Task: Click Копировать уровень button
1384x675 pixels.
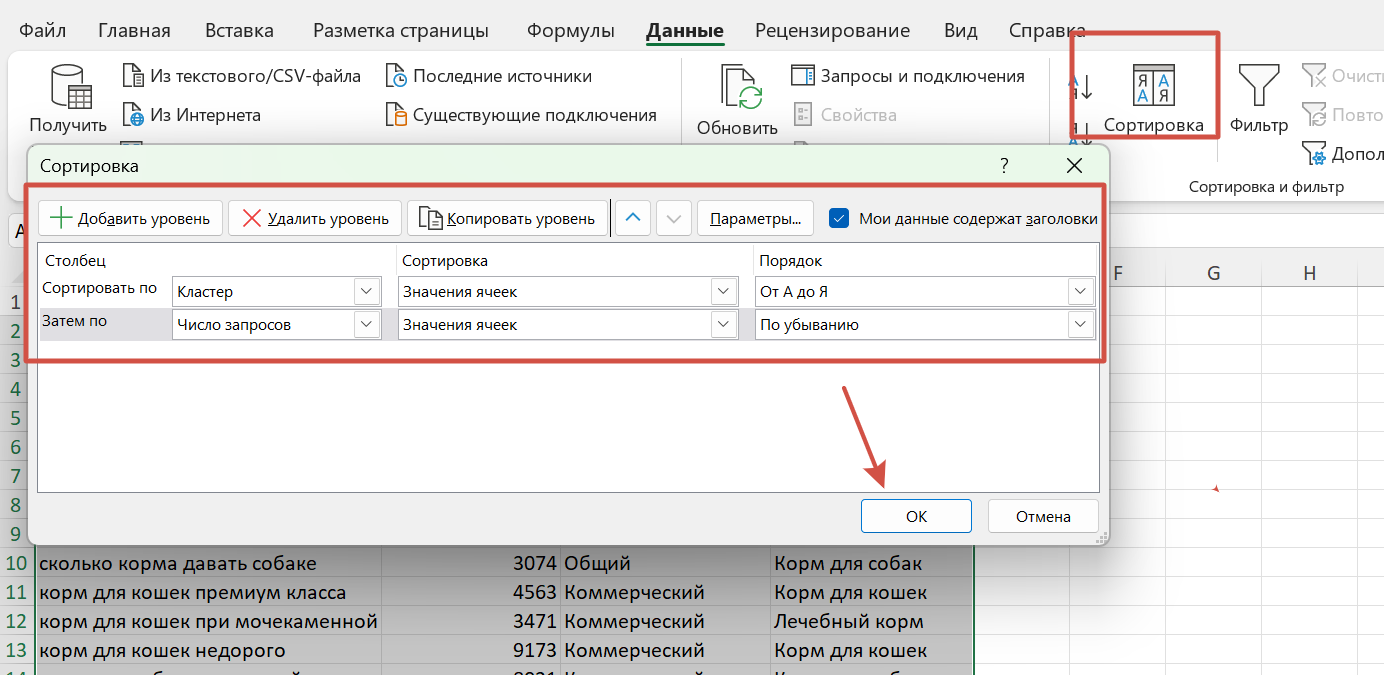Action: [x=507, y=218]
